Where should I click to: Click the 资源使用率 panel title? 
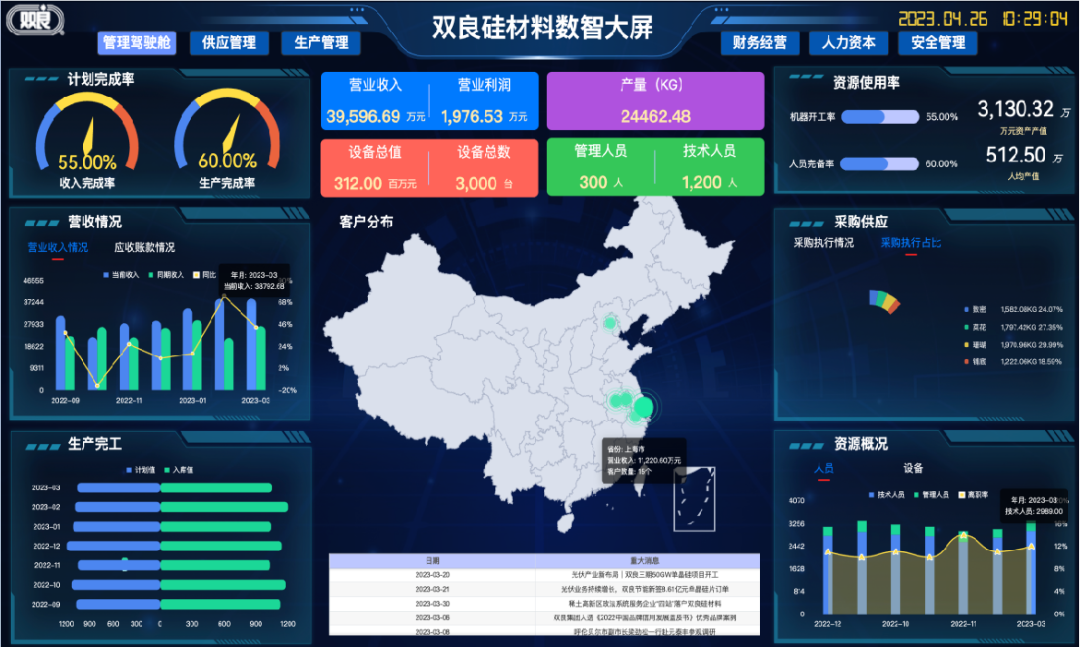[x=866, y=83]
